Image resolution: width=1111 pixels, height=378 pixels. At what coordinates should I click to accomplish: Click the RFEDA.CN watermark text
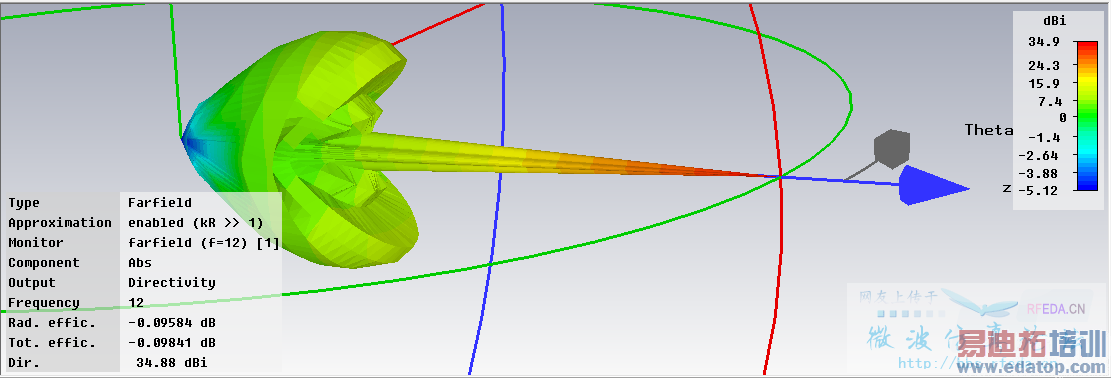(1056, 308)
